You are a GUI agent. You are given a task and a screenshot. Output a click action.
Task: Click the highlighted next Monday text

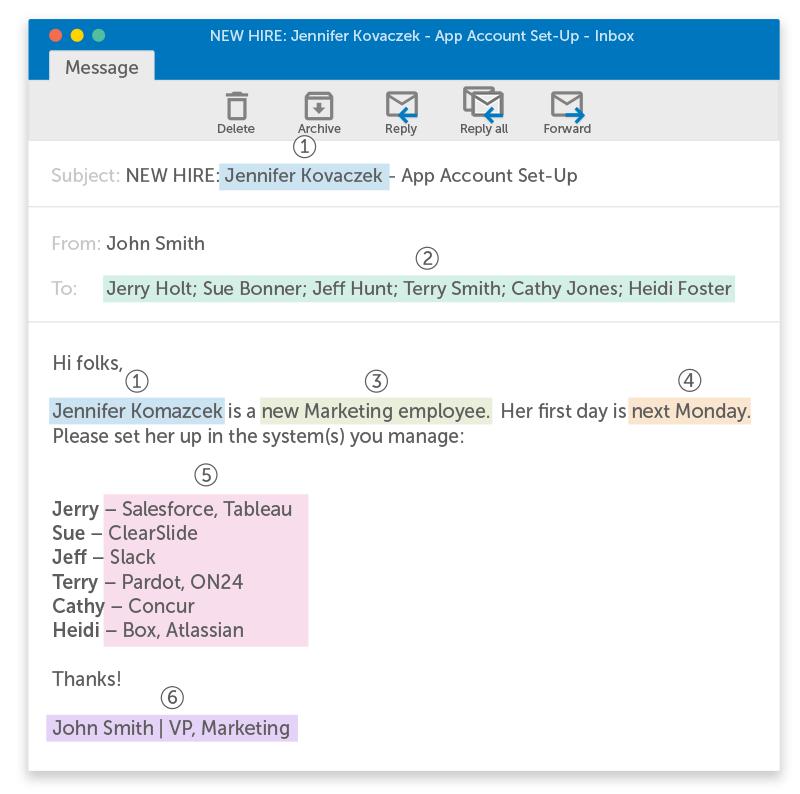(689, 411)
